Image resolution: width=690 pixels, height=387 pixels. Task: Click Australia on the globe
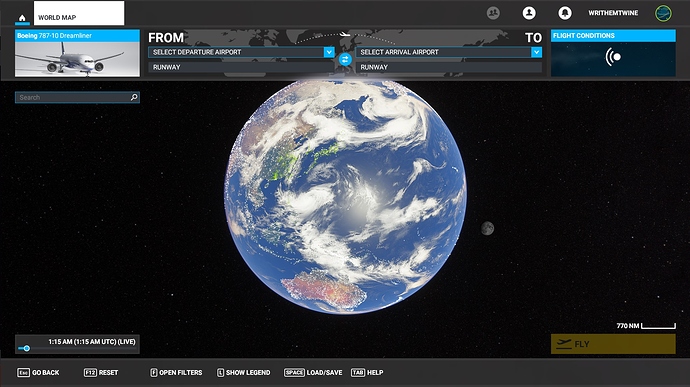pos(323,290)
